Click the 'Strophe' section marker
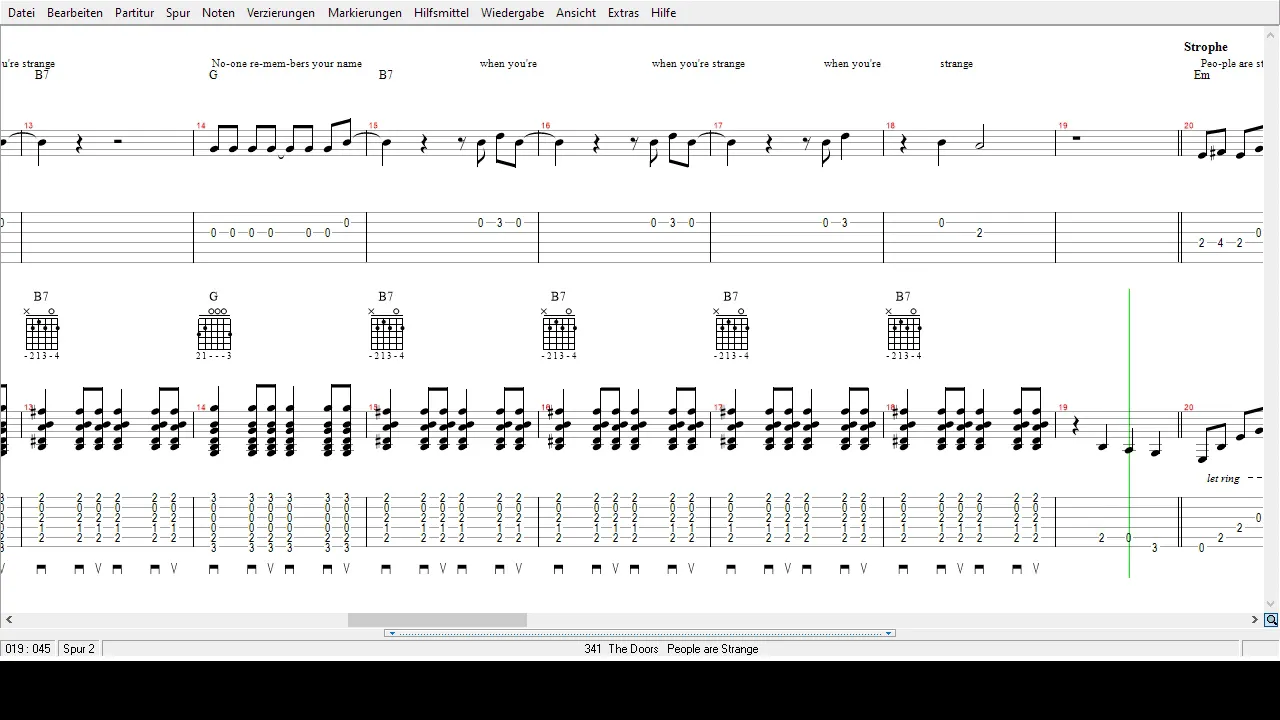This screenshot has width=1280, height=720. pos(1206,47)
